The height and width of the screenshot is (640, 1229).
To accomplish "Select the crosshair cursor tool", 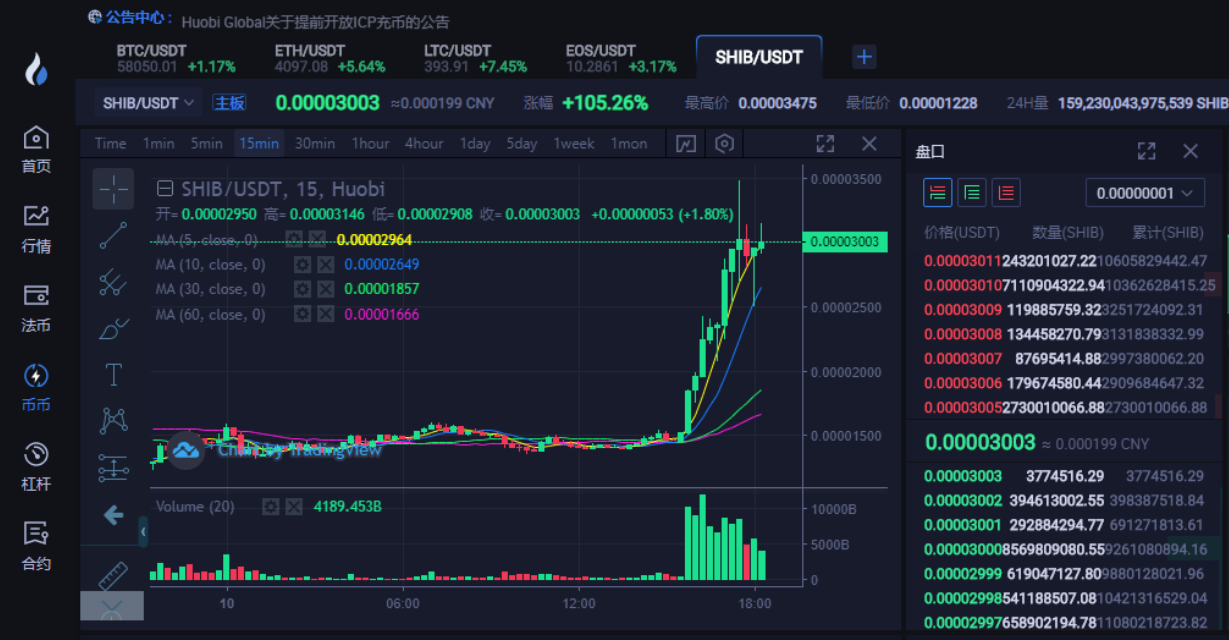I will tap(114, 188).
